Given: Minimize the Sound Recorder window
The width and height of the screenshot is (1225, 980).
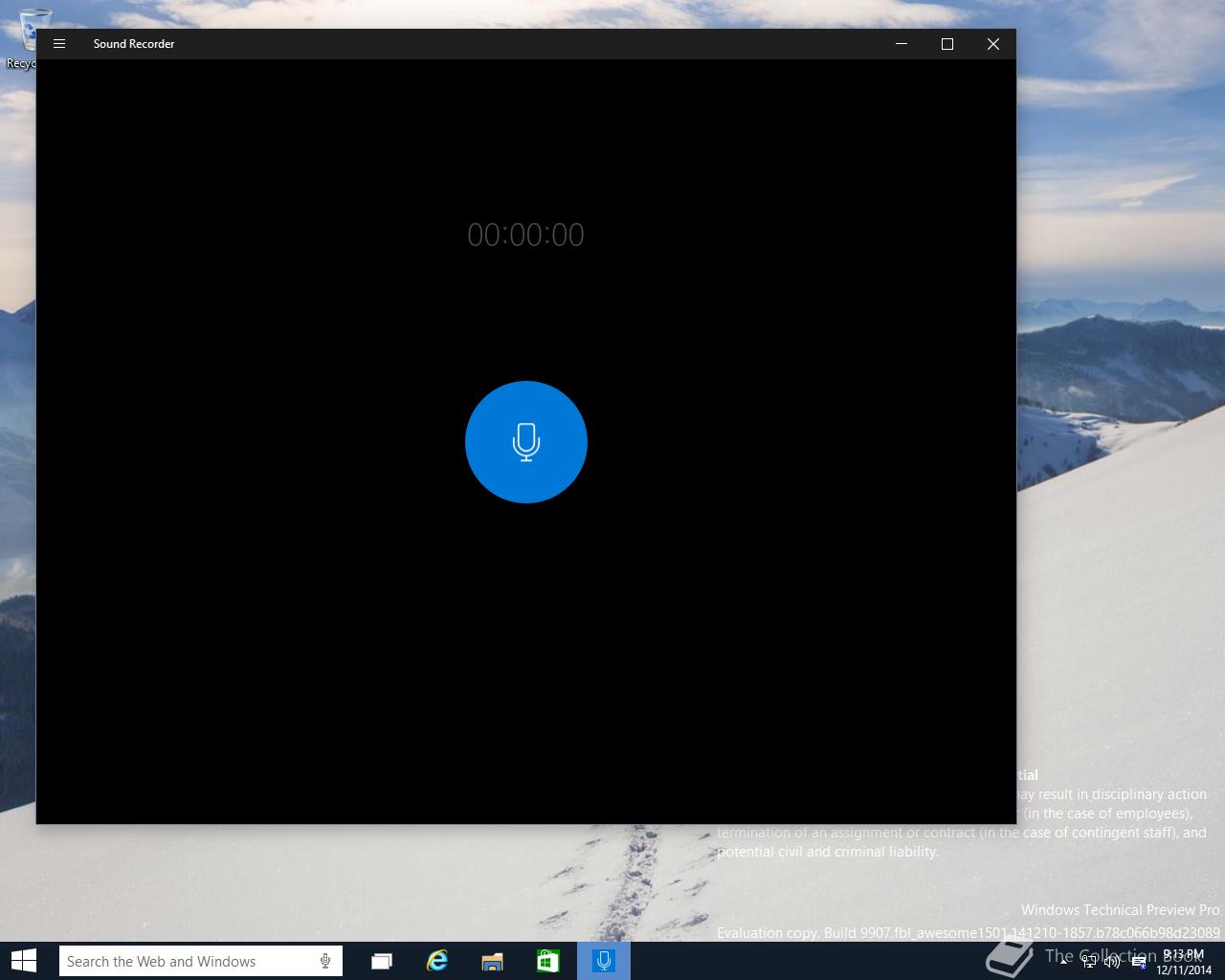Looking at the screenshot, I should [902, 44].
